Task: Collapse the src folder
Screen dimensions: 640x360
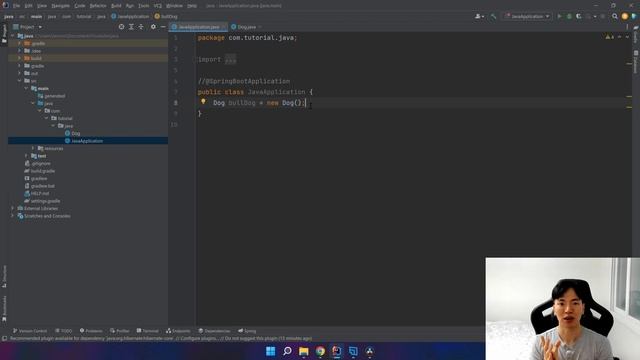Action: coord(19,81)
